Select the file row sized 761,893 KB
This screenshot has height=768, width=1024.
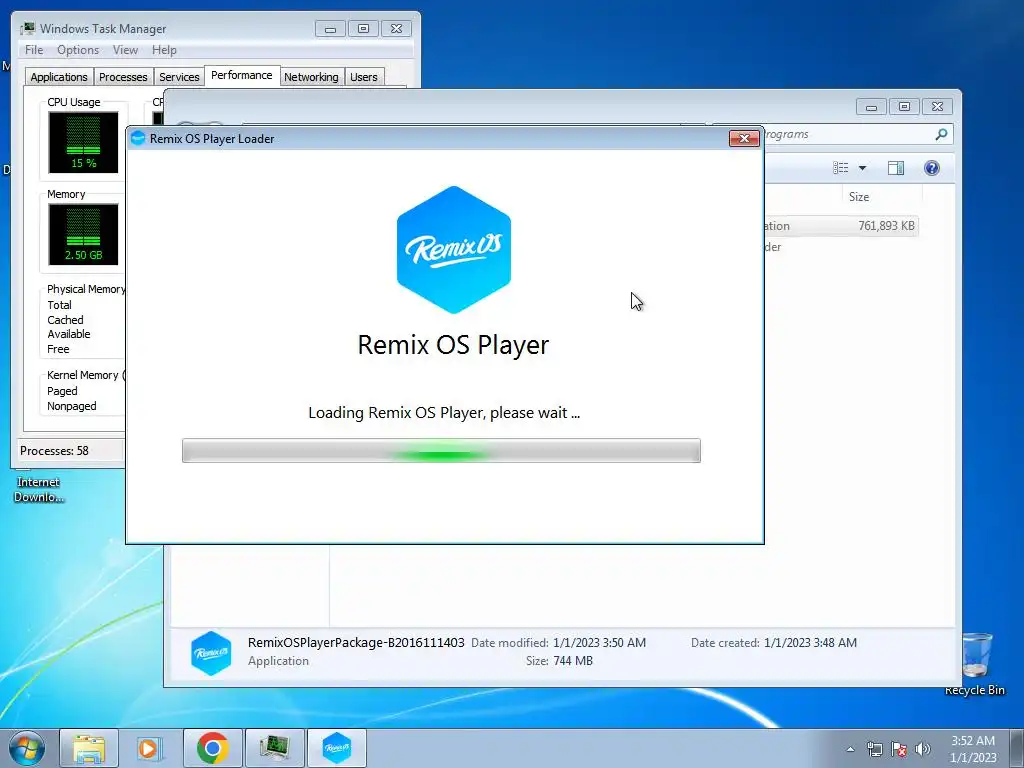(x=840, y=226)
